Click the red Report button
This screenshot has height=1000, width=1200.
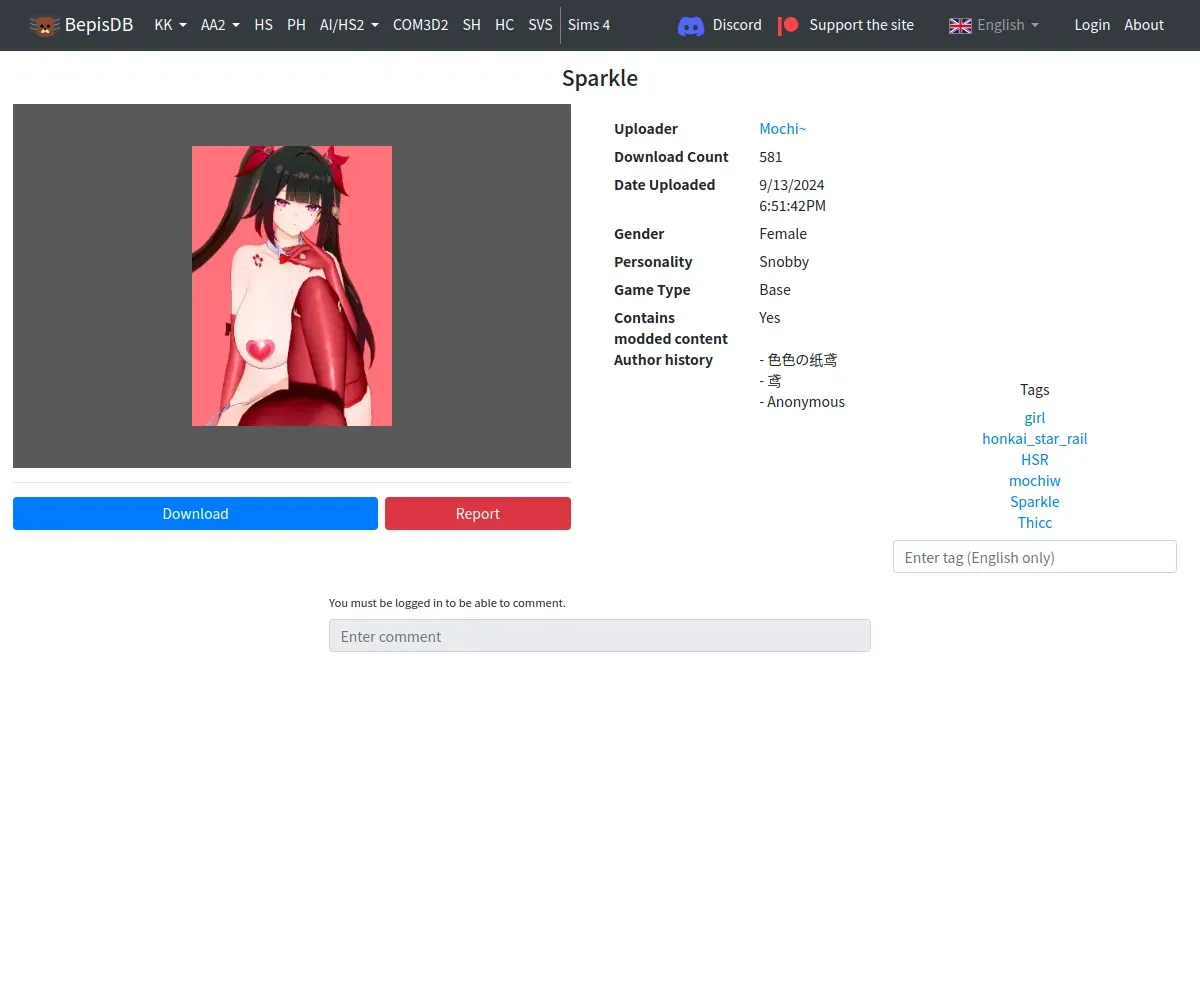point(478,513)
